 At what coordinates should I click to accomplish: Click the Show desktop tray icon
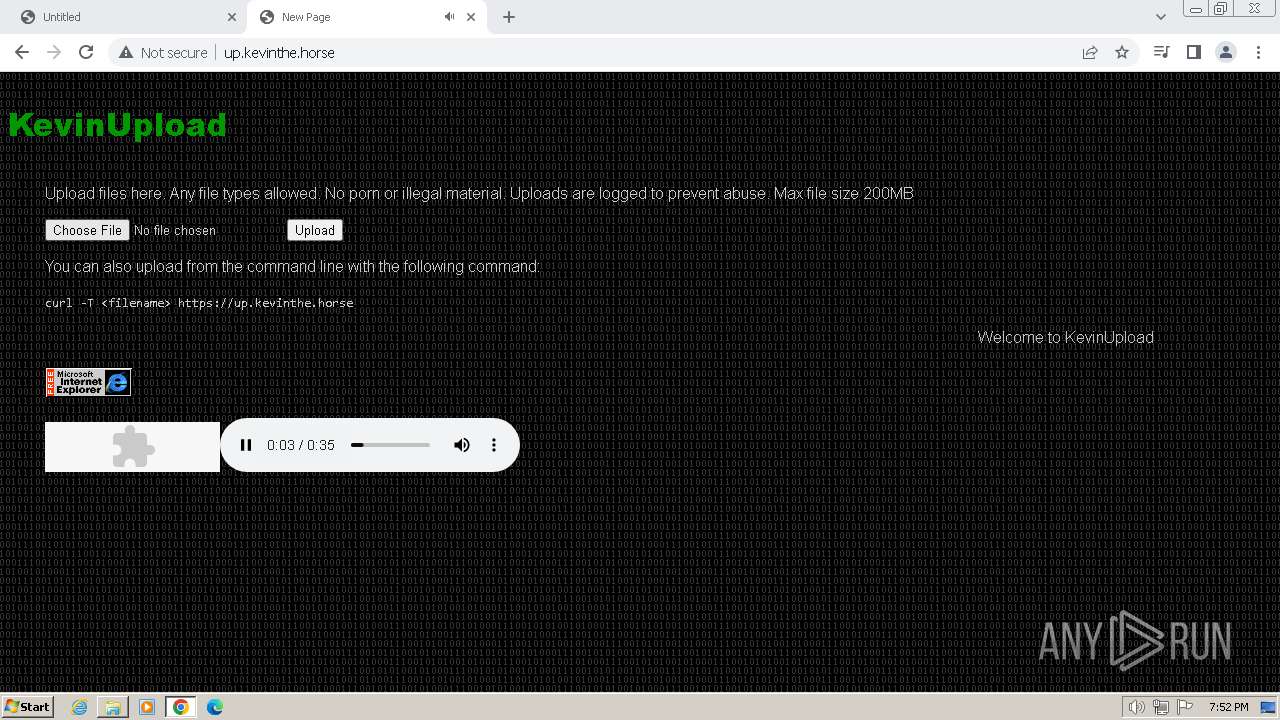pos(1268,707)
